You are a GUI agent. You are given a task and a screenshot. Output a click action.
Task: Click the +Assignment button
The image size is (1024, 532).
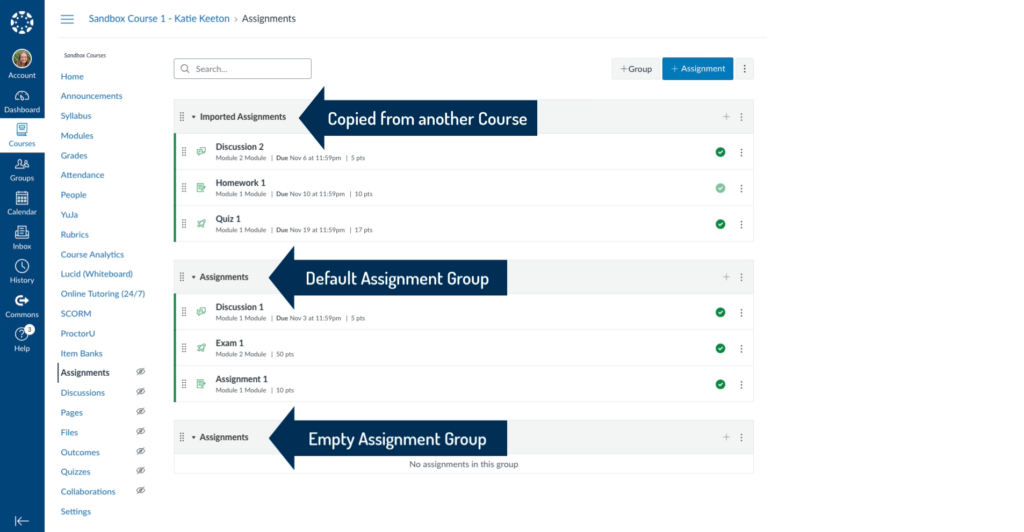(x=697, y=69)
